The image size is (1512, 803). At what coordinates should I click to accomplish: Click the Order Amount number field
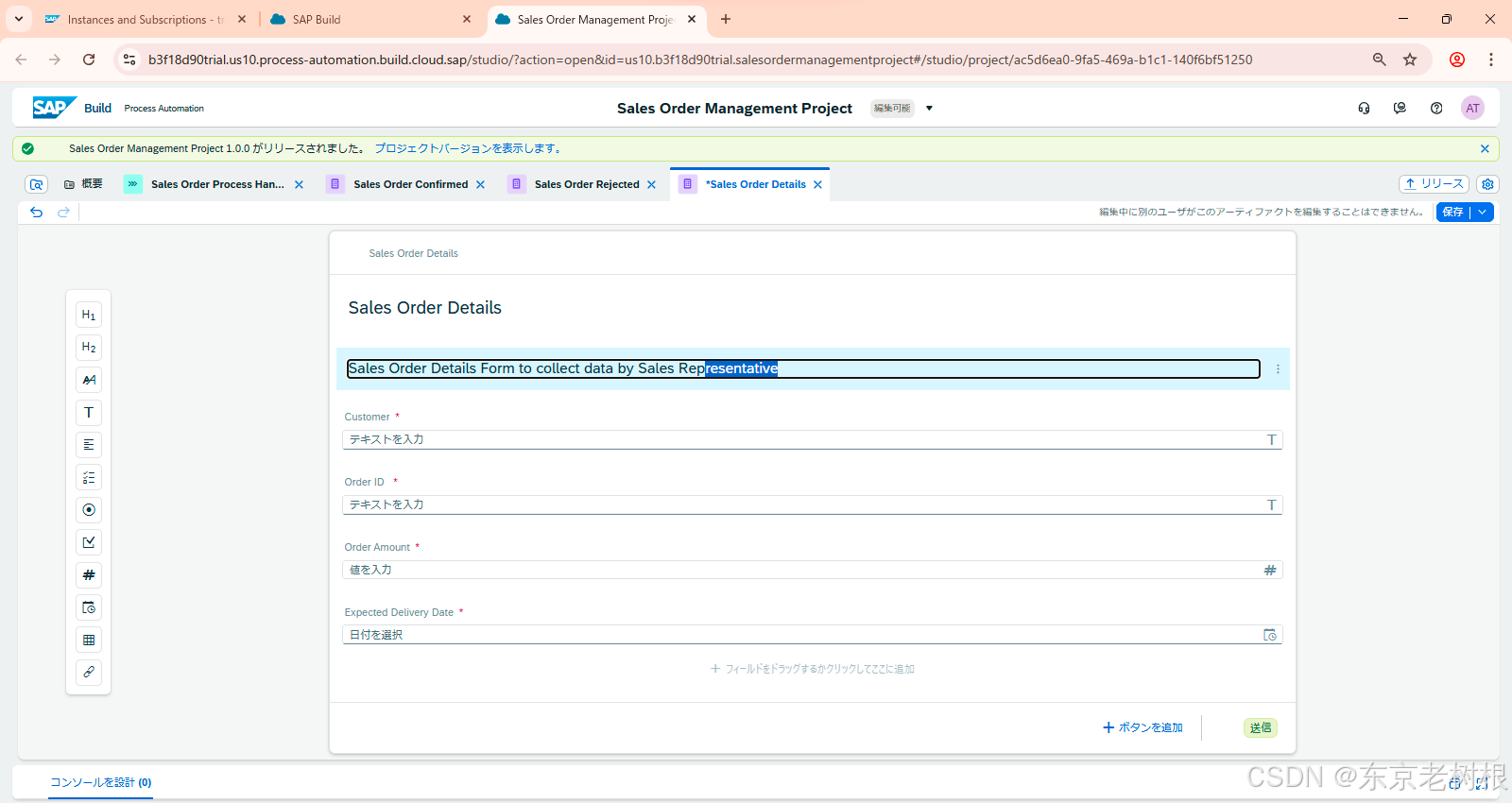coord(812,570)
